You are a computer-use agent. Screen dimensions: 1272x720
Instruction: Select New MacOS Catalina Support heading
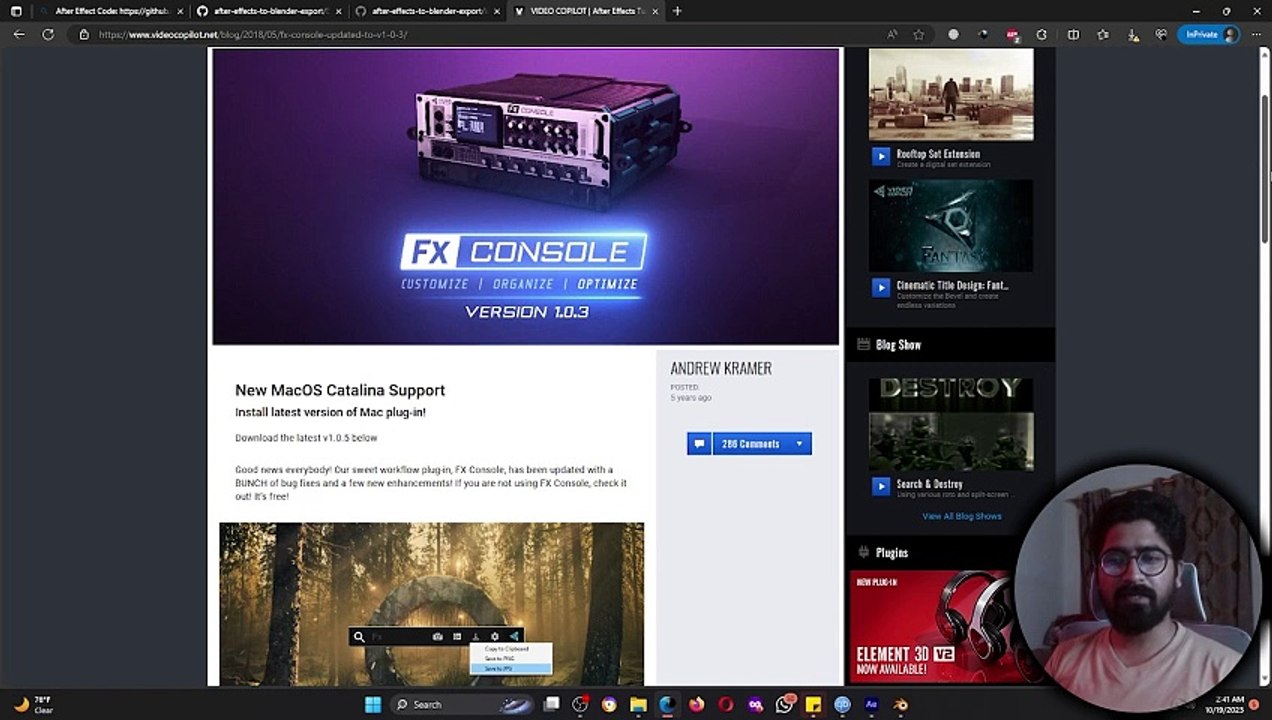[x=340, y=390]
